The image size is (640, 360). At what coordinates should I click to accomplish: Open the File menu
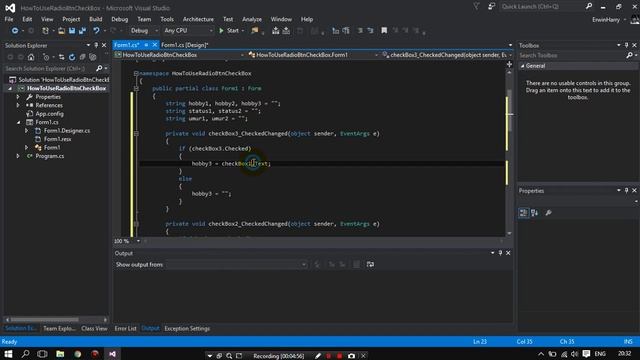pos(9,19)
